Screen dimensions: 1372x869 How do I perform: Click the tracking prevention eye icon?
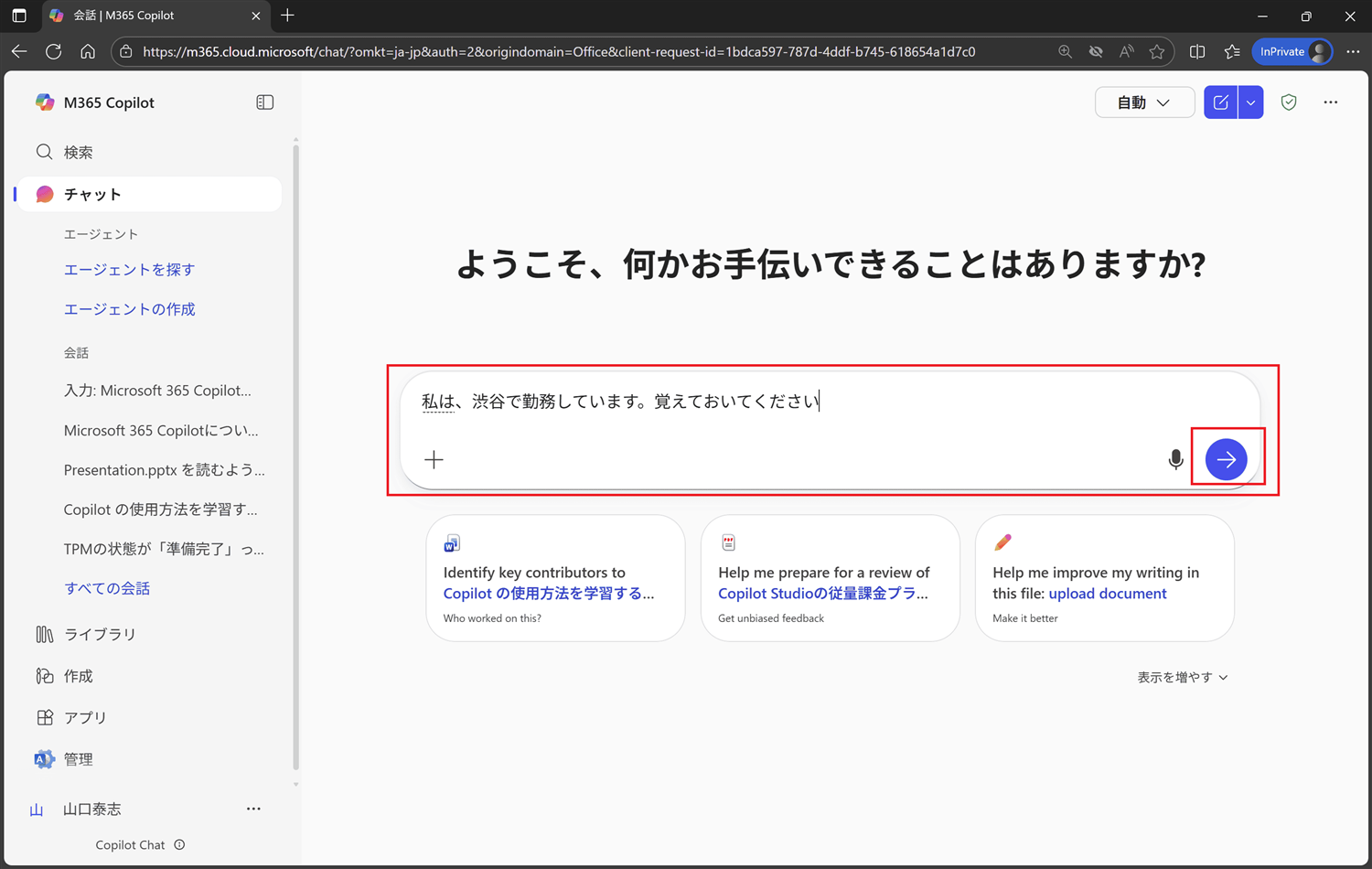click(1096, 52)
